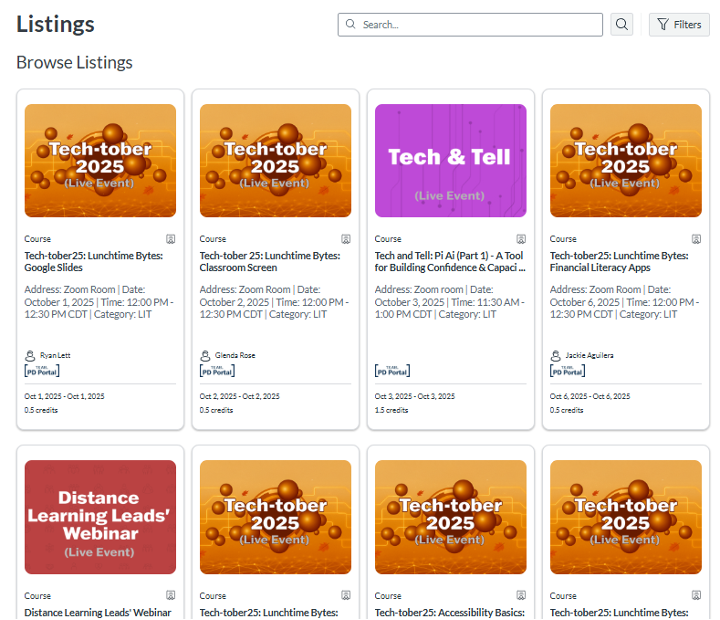Select the purple Tech & Tell thumbnail
Screen dimensions: 720x620
click(x=450, y=160)
